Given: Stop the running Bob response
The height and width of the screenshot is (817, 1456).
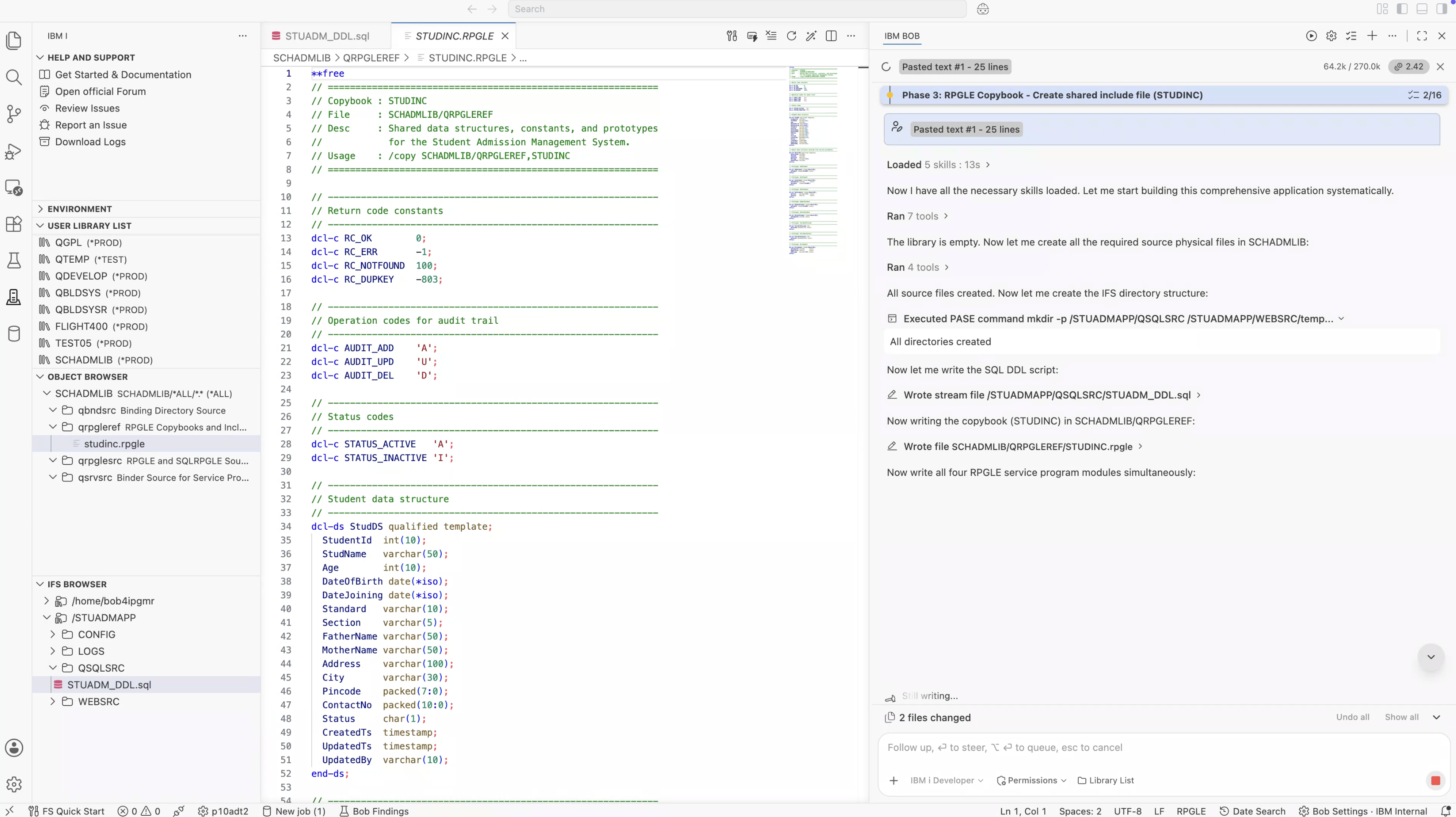Looking at the screenshot, I should pyautogui.click(x=1435, y=781).
